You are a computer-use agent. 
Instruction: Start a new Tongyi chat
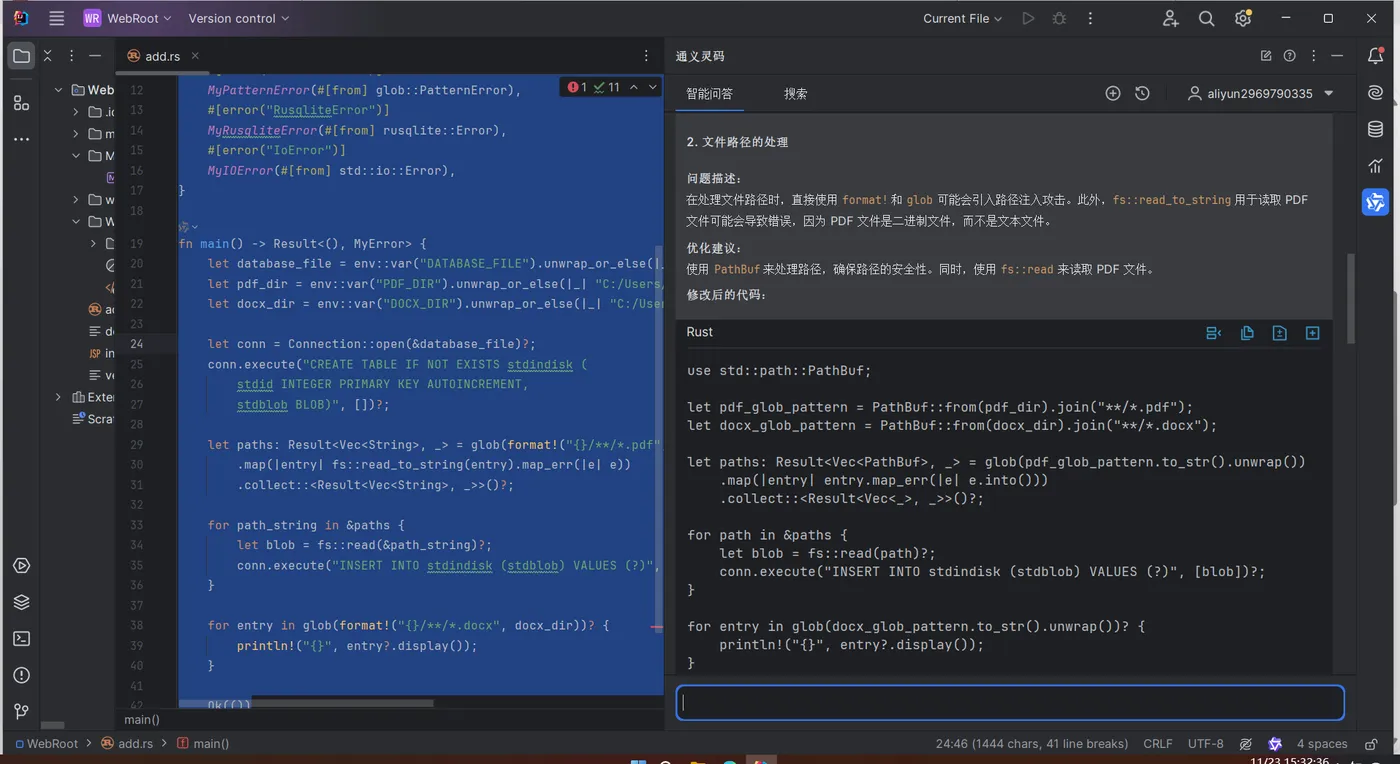pyautogui.click(x=1113, y=93)
